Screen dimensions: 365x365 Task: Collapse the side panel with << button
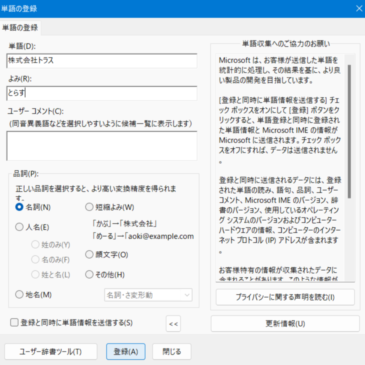pyautogui.click(x=173, y=324)
